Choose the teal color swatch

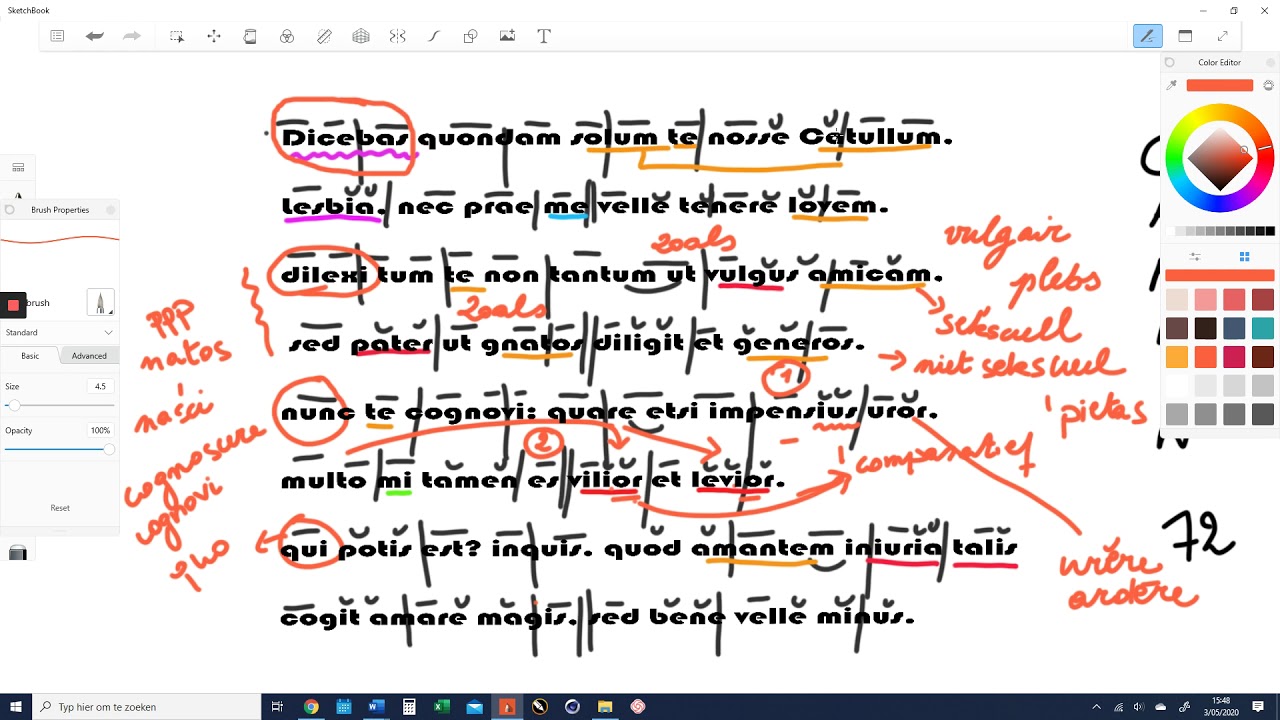pyautogui.click(x=1263, y=328)
